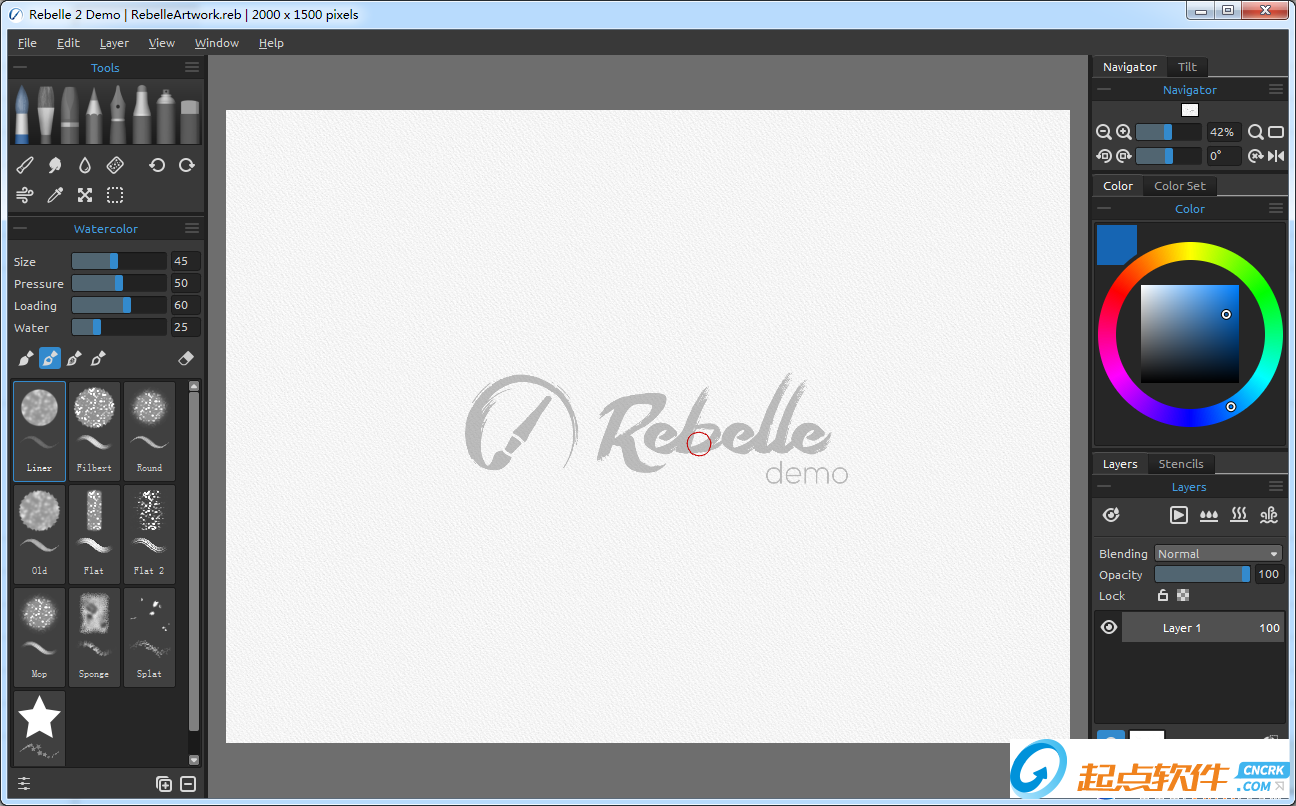Select the Filbert brush preset
This screenshot has width=1296, height=806.
pos(94,431)
